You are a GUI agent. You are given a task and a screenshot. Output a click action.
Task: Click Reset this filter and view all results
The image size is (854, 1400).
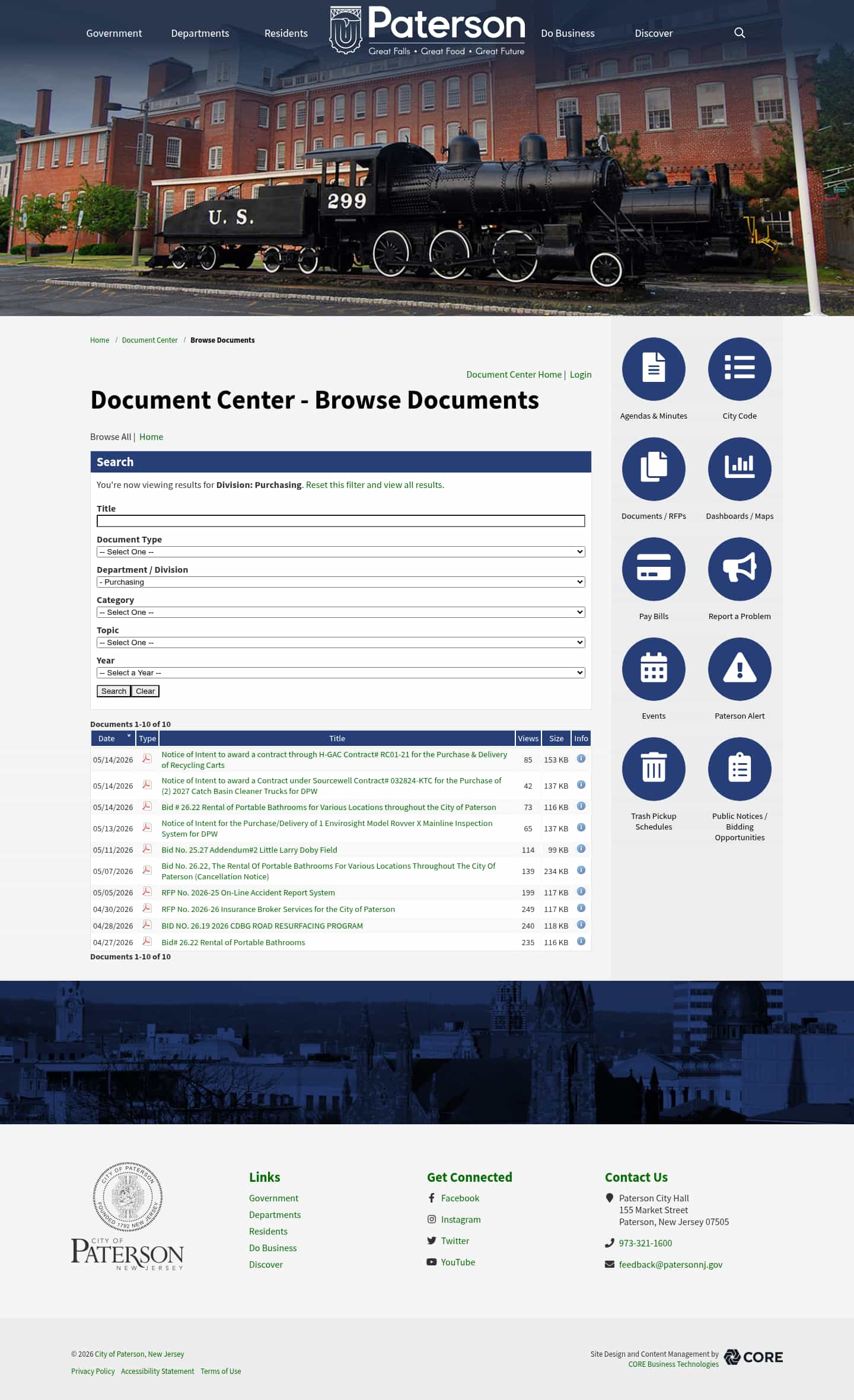[x=375, y=484]
